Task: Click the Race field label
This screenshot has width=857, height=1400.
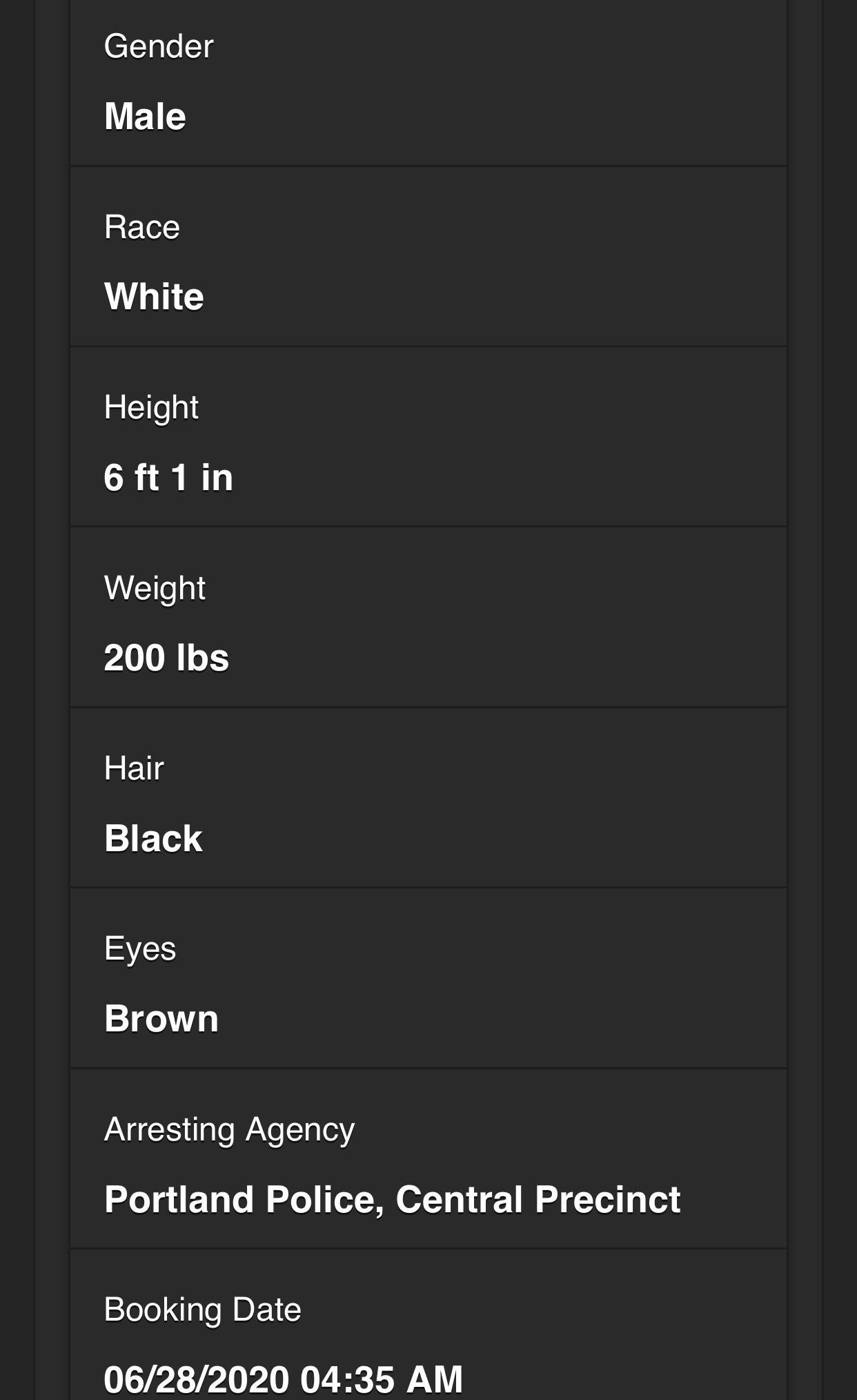Action: (142, 227)
